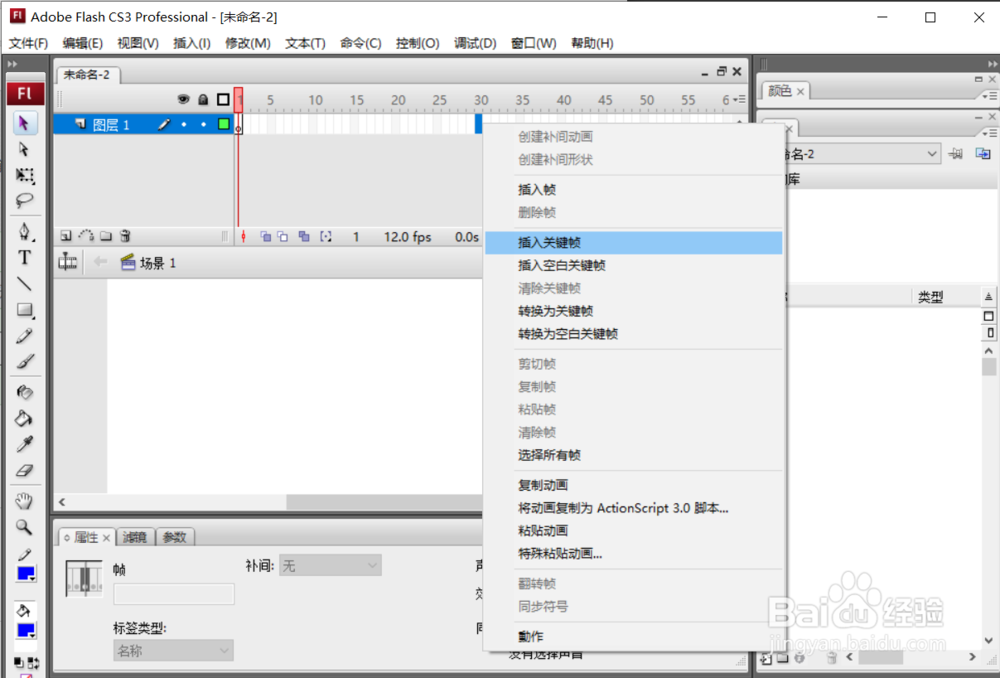The height and width of the screenshot is (678, 1000).
Task: Open the 窗口(W) menu
Action: coord(534,43)
